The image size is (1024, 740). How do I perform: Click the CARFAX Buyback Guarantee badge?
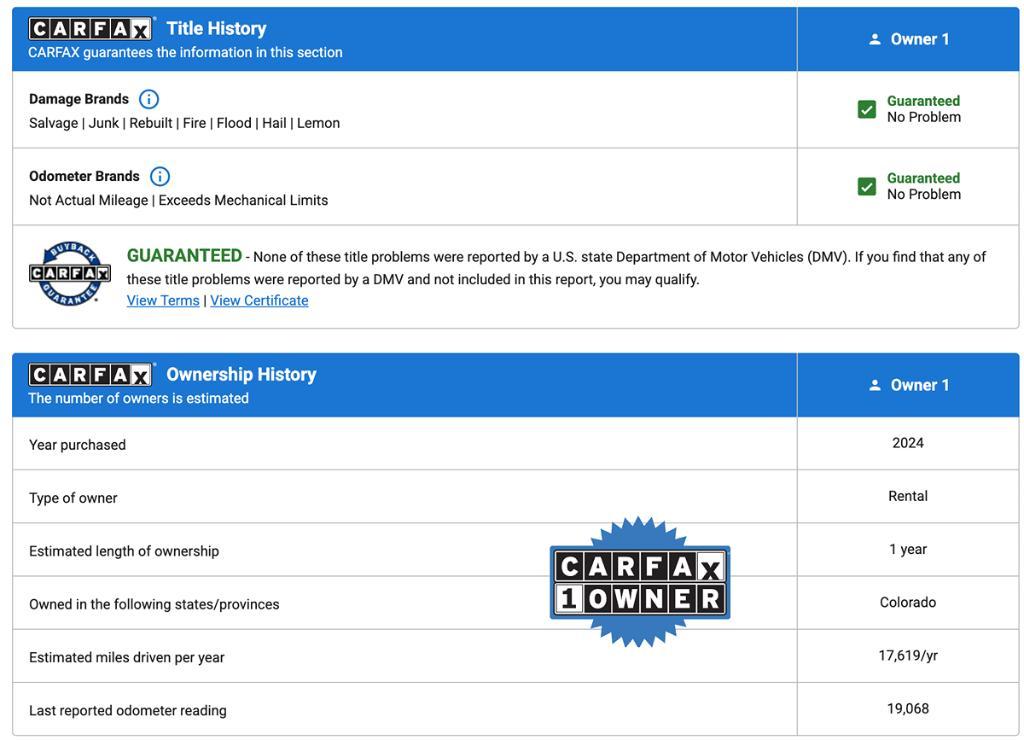tap(69, 273)
